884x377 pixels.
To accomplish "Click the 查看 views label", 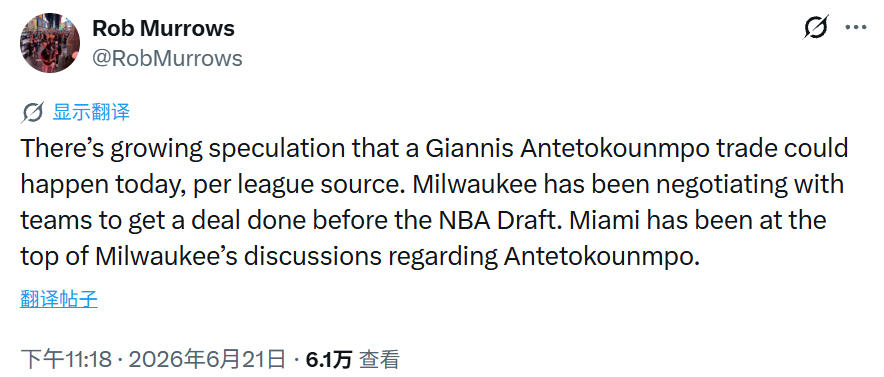I will pyautogui.click(x=380, y=359).
